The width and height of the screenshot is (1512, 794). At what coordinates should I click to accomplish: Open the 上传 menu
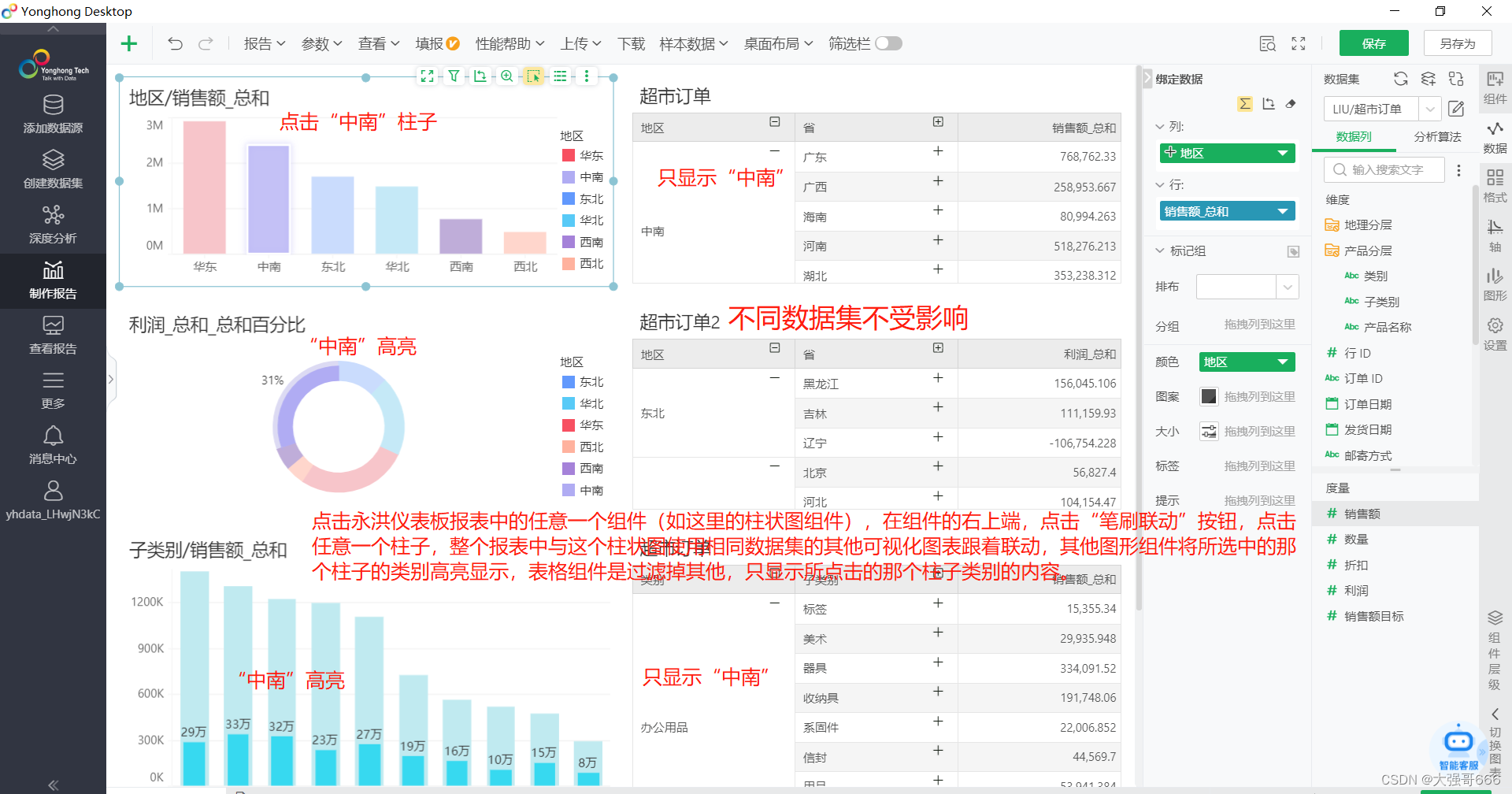pos(581,43)
